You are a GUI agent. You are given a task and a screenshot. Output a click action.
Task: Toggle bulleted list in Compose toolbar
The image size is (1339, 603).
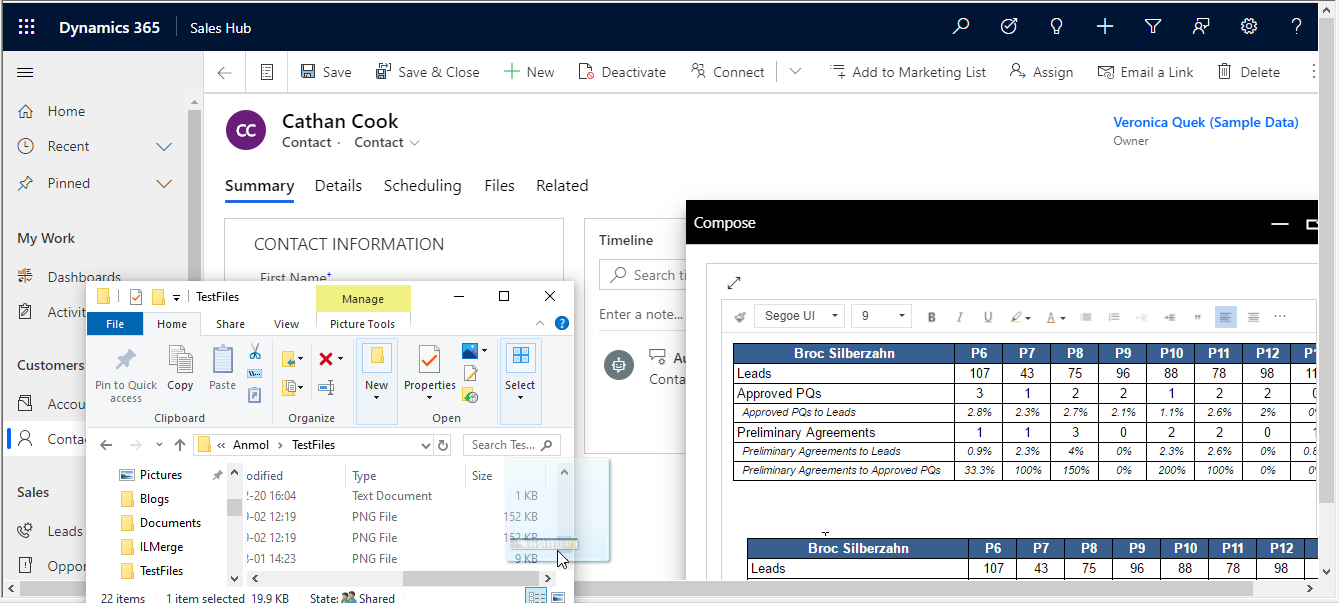tap(1086, 317)
